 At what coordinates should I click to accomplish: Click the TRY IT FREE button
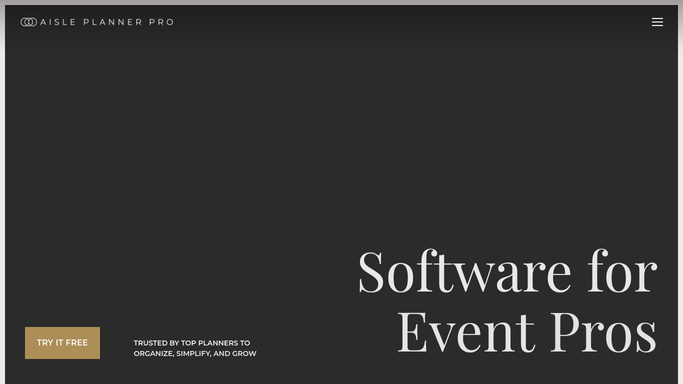pyautogui.click(x=62, y=343)
